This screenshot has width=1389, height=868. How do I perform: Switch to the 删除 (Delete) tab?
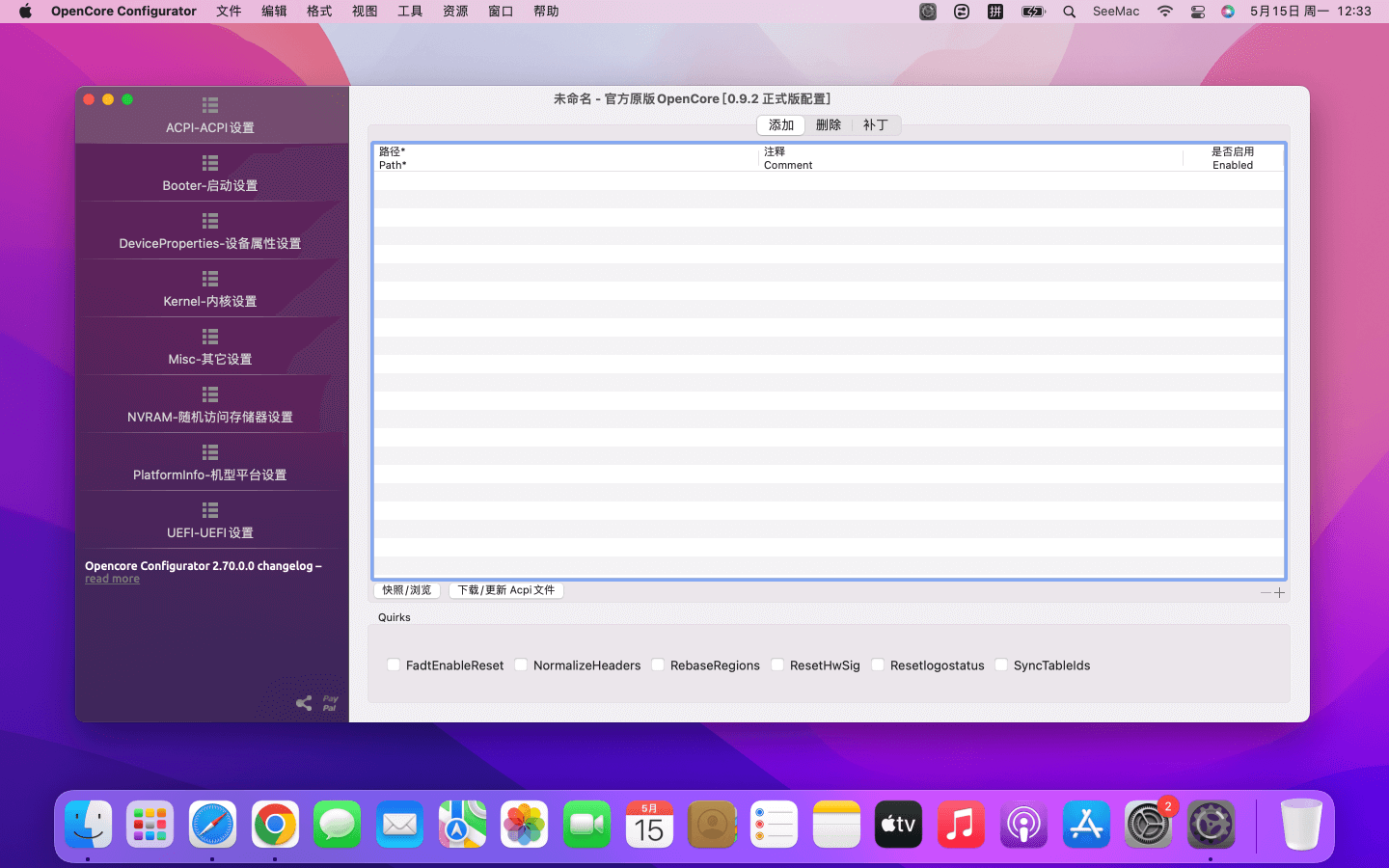pyautogui.click(x=828, y=125)
